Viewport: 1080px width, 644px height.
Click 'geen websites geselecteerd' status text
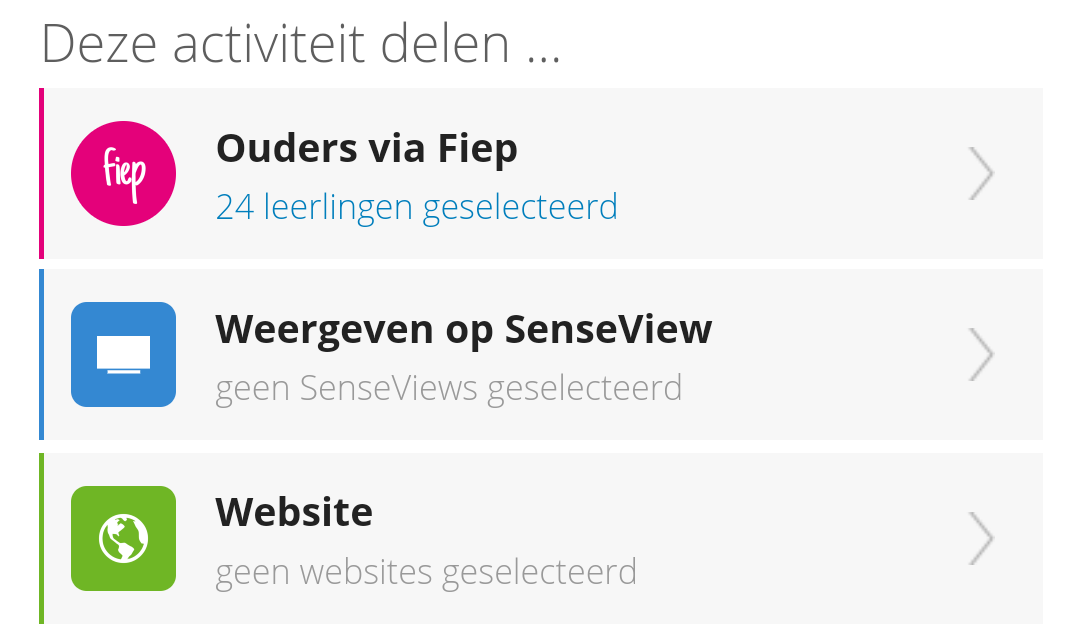(x=426, y=572)
